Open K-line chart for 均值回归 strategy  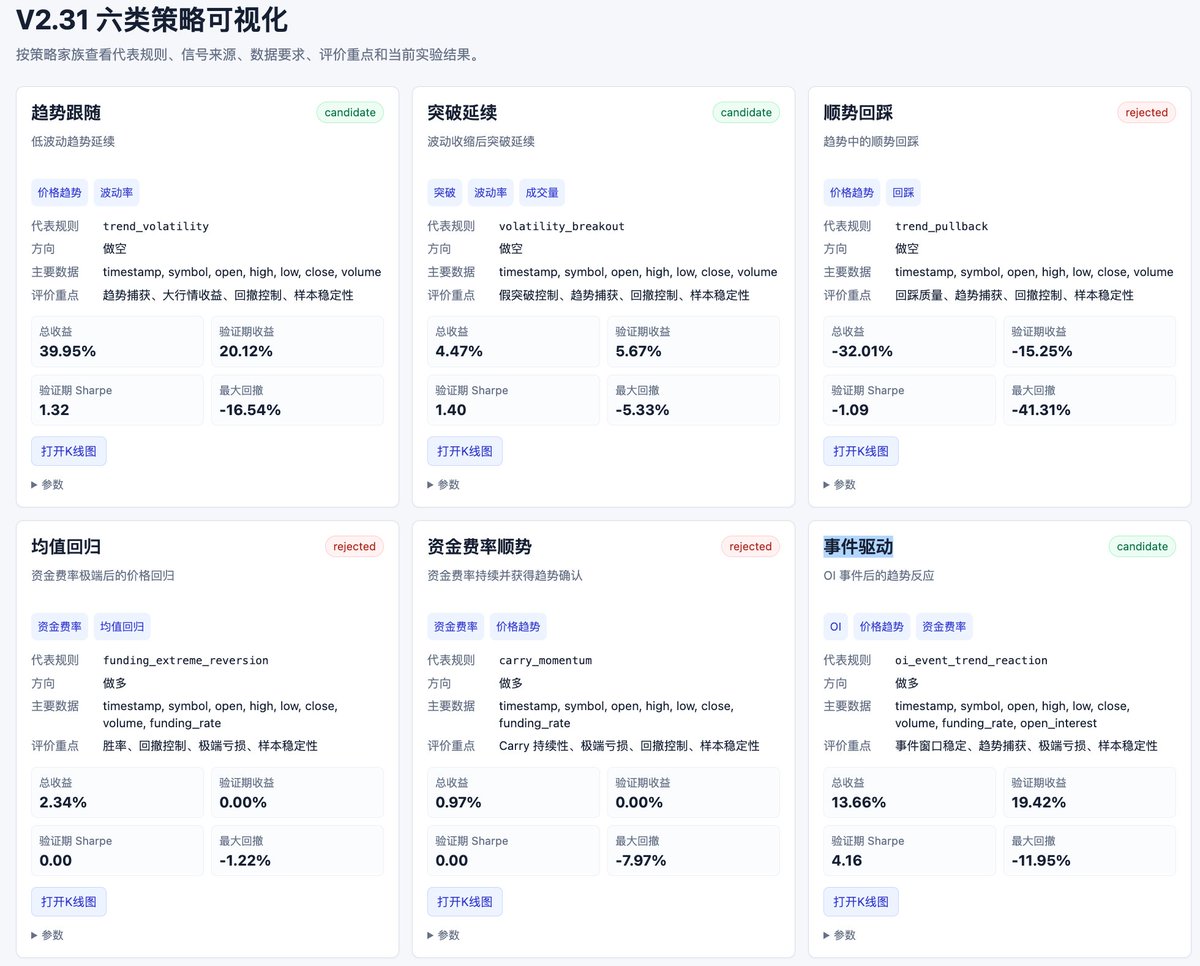(69, 902)
